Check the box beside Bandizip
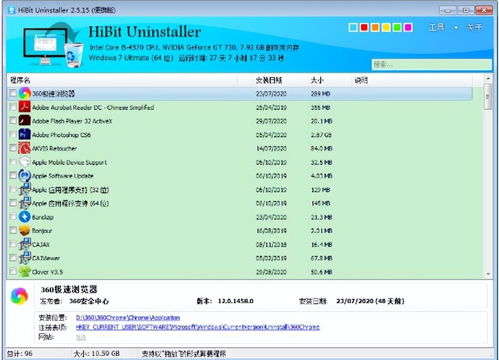The width and height of the screenshot is (499, 360). [x=13, y=217]
